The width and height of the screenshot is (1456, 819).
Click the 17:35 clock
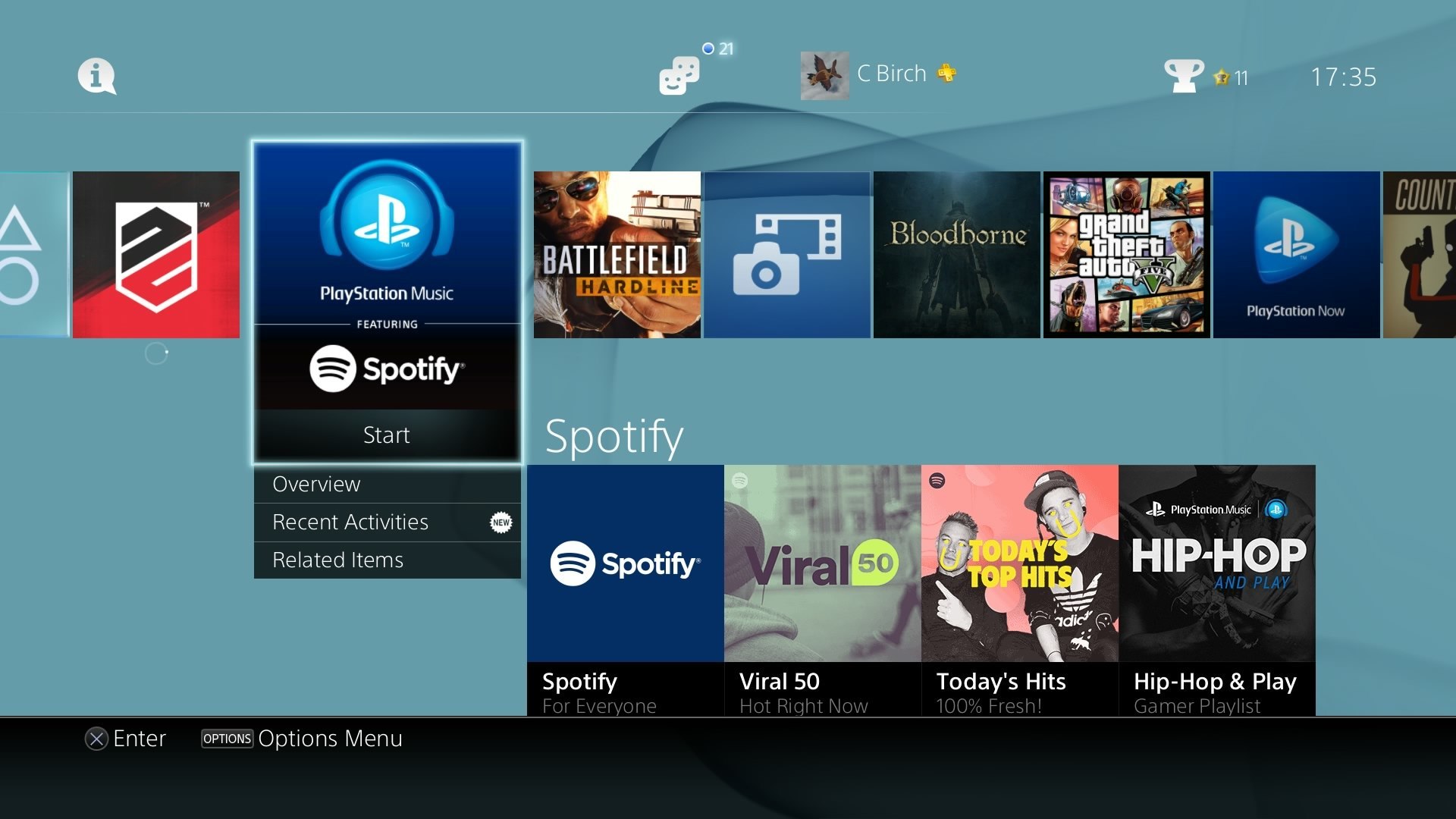tap(1344, 77)
